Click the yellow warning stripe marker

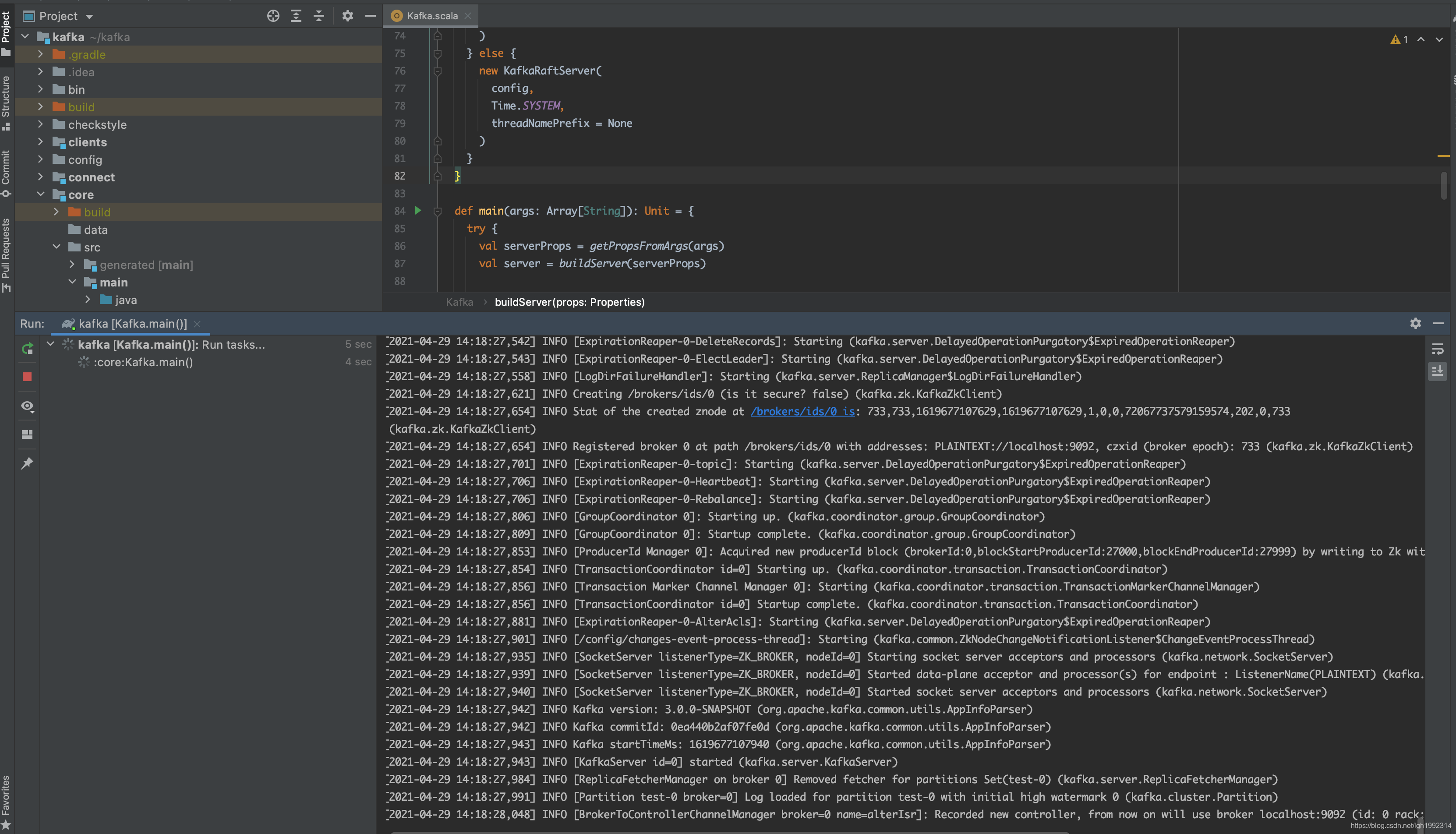(1443, 156)
